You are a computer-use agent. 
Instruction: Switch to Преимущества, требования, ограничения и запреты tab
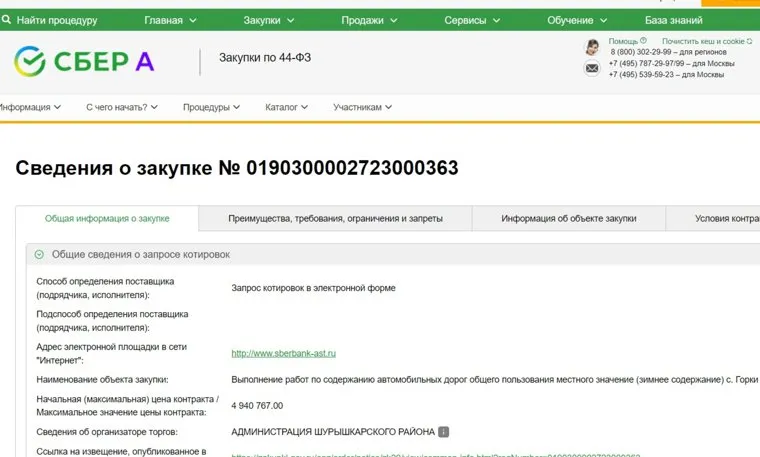(335, 219)
